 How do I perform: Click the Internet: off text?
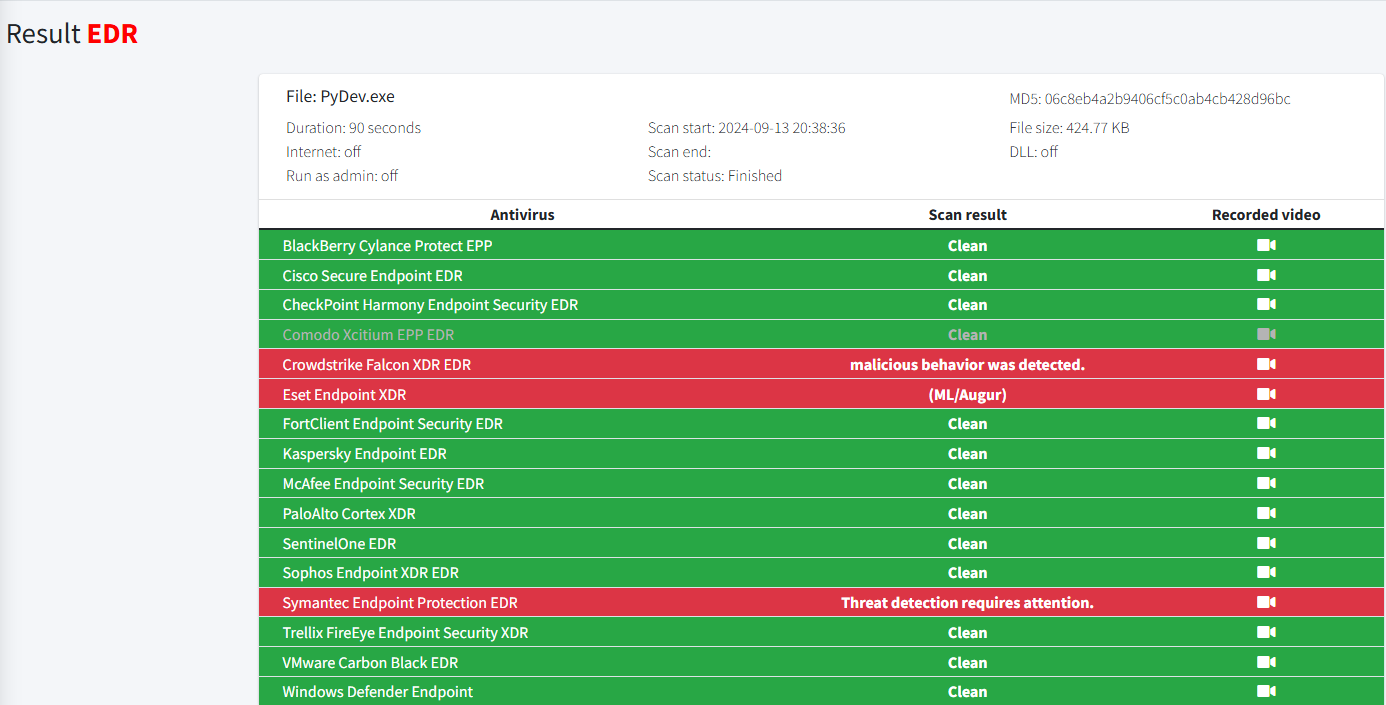(x=323, y=152)
